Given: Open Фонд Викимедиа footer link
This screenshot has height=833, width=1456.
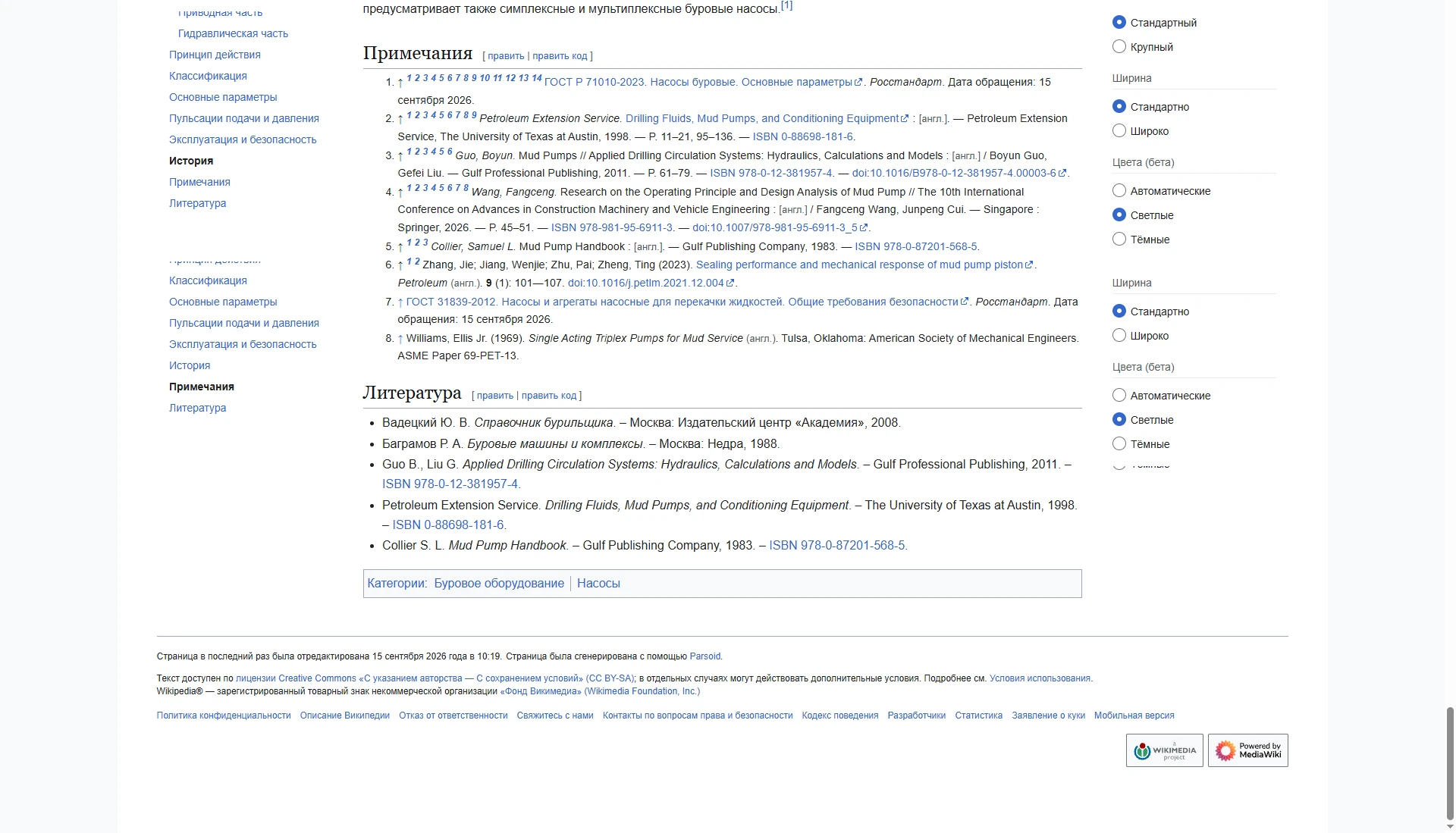Looking at the screenshot, I should coord(600,691).
